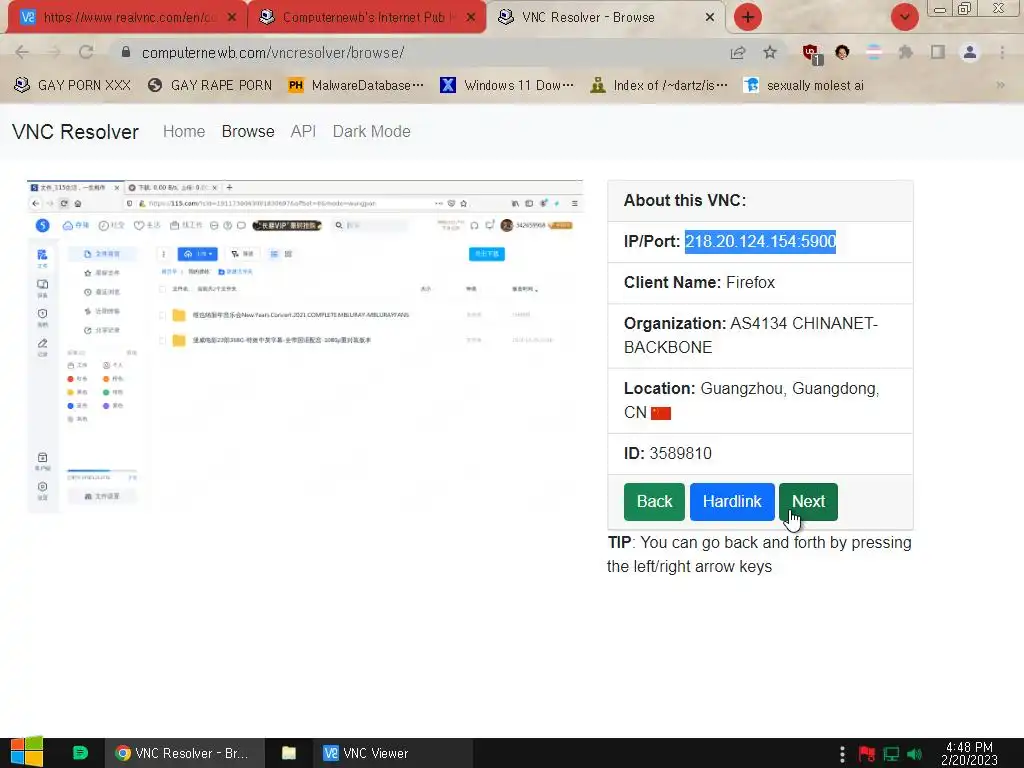Click the Client Name: Firefox row
Viewport: 1024px width, 768px height.
coord(760,283)
